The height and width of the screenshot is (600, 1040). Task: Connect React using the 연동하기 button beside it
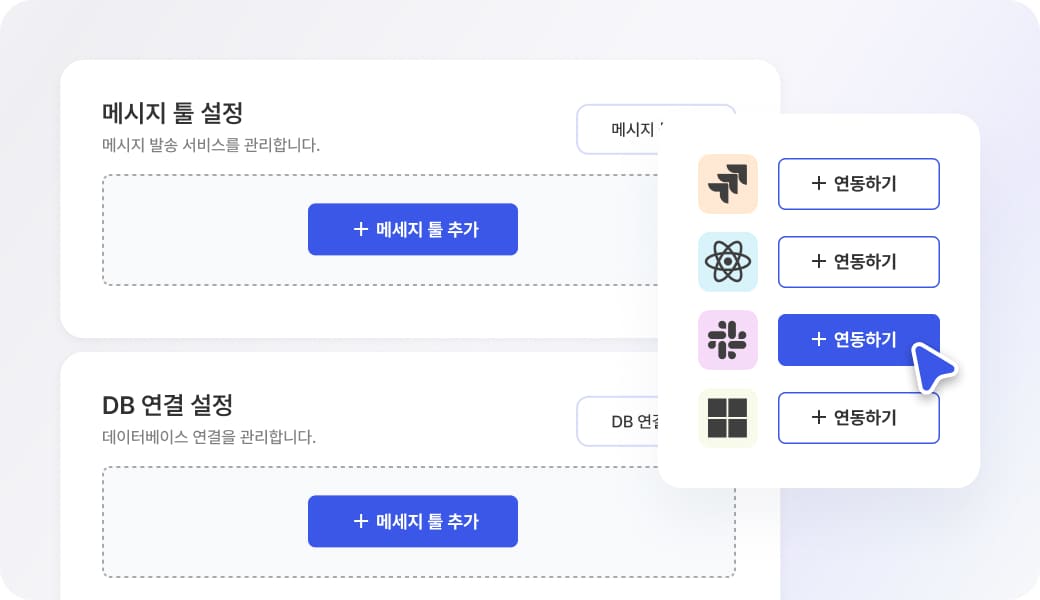(x=859, y=262)
